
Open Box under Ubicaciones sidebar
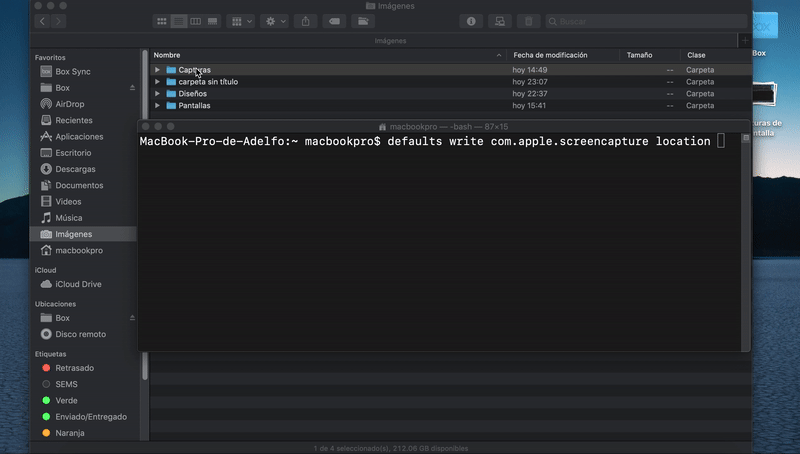[x=62, y=318]
